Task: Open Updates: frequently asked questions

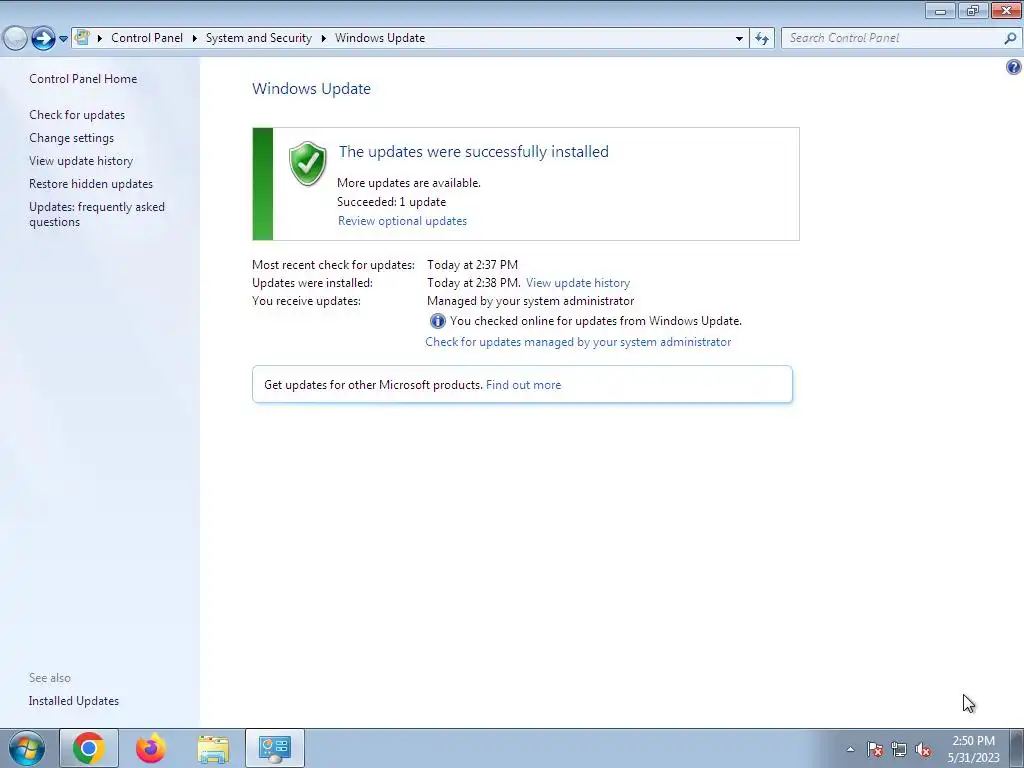Action: tap(97, 214)
